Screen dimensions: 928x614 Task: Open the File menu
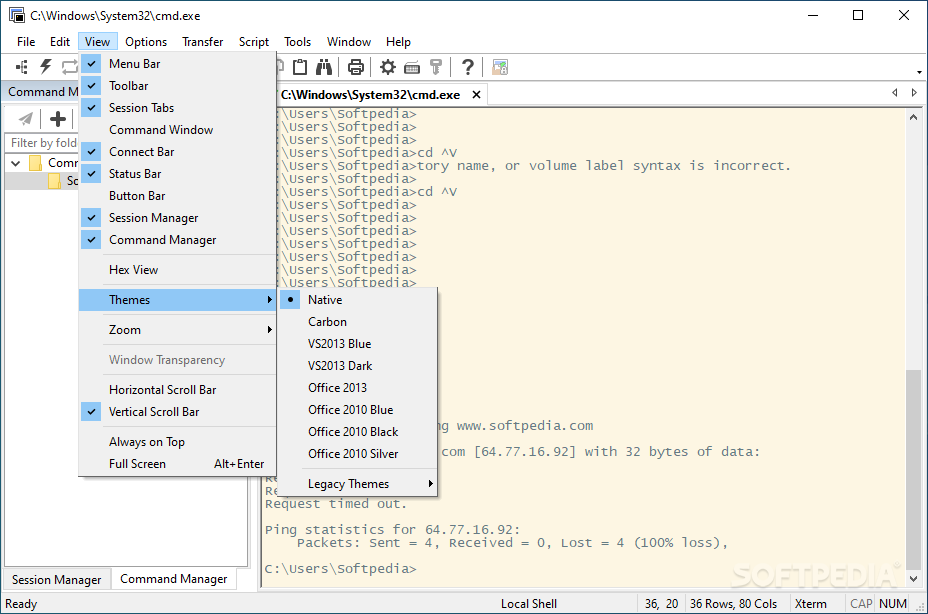pos(26,41)
